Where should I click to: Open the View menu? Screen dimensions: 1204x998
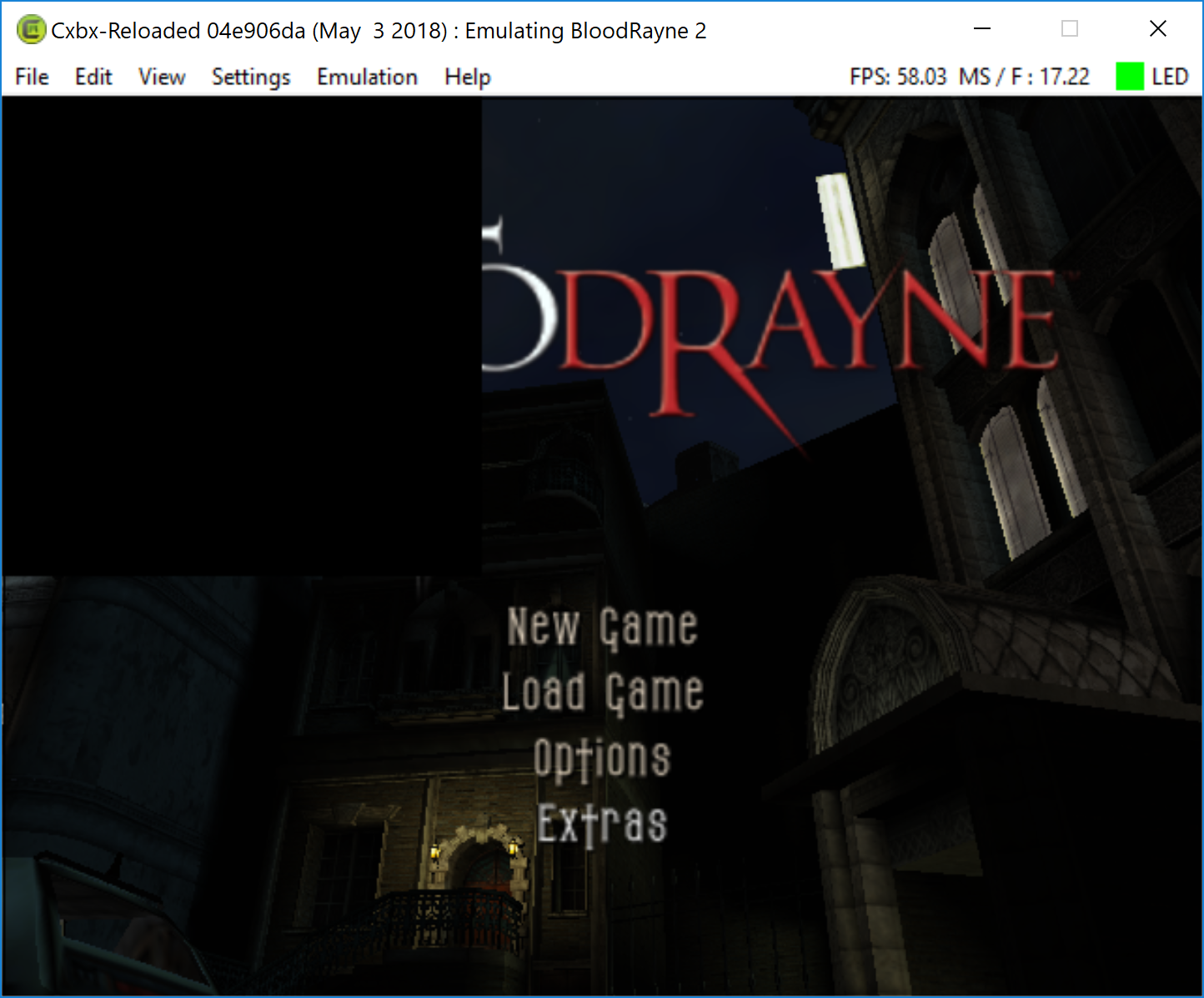tap(162, 77)
